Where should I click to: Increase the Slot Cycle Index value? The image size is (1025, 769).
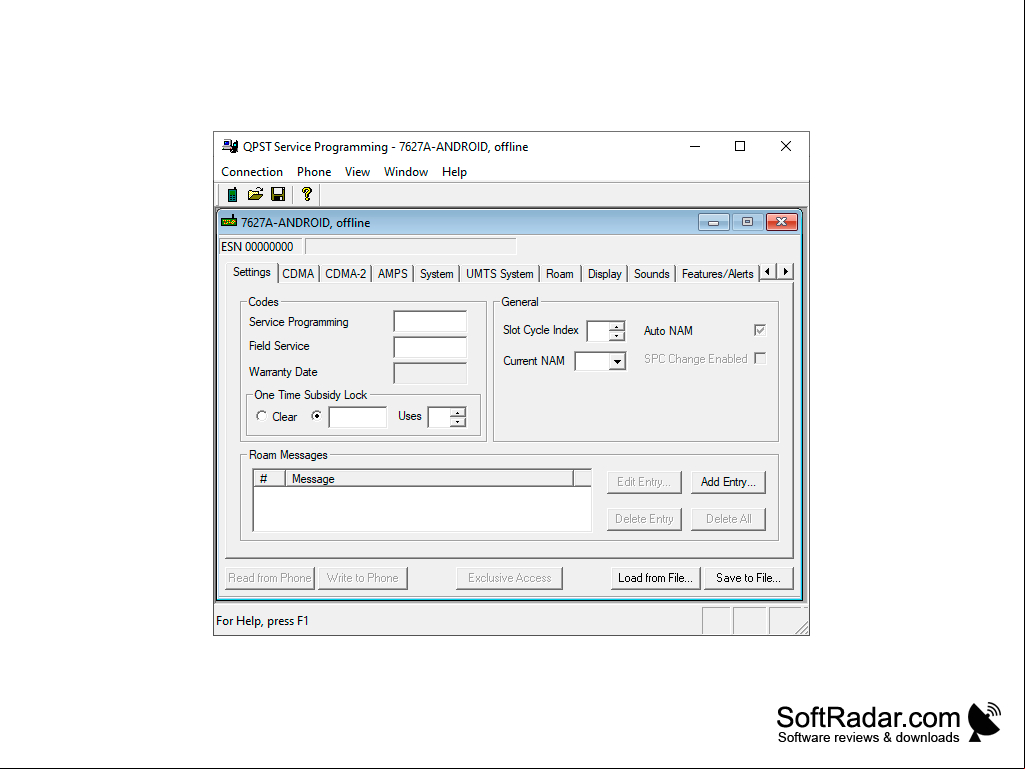(616, 326)
